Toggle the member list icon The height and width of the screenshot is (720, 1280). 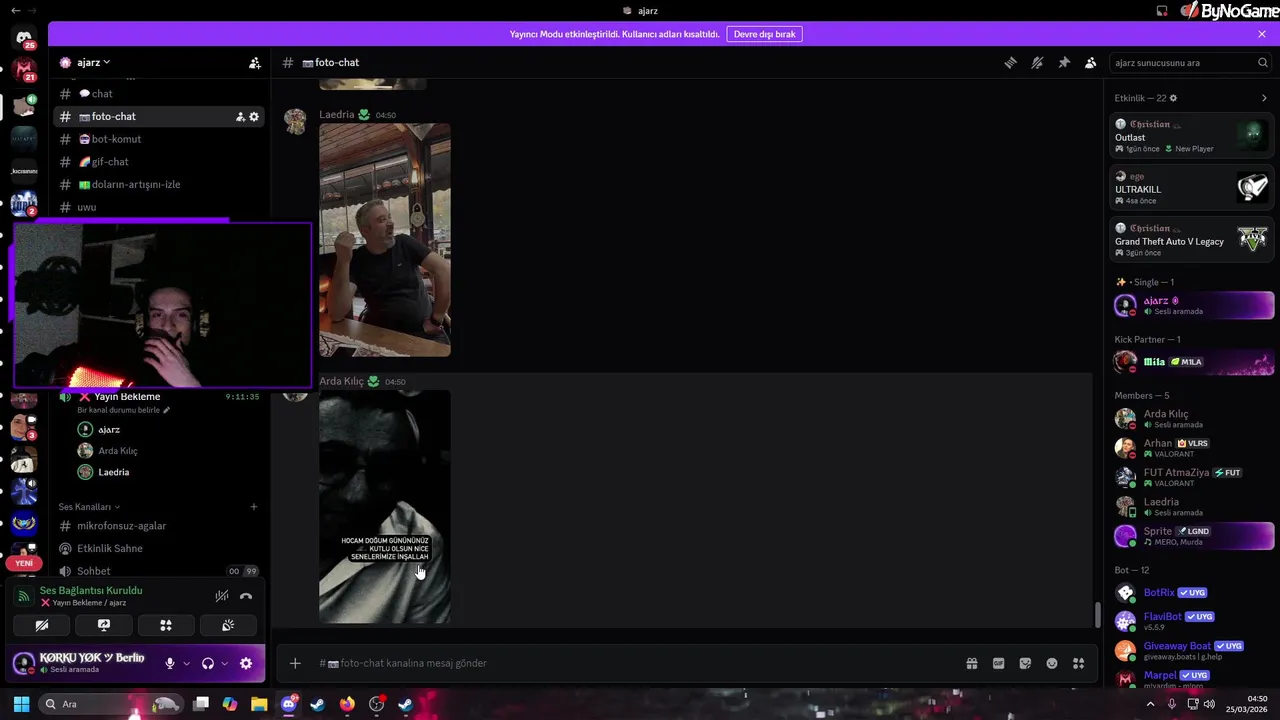[x=1091, y=62]
